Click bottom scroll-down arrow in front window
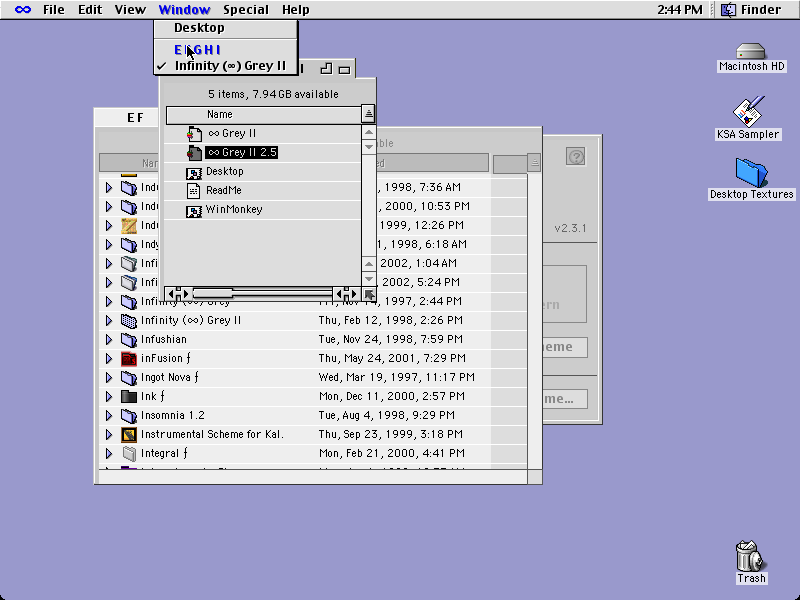 click(x=368, y=279)
